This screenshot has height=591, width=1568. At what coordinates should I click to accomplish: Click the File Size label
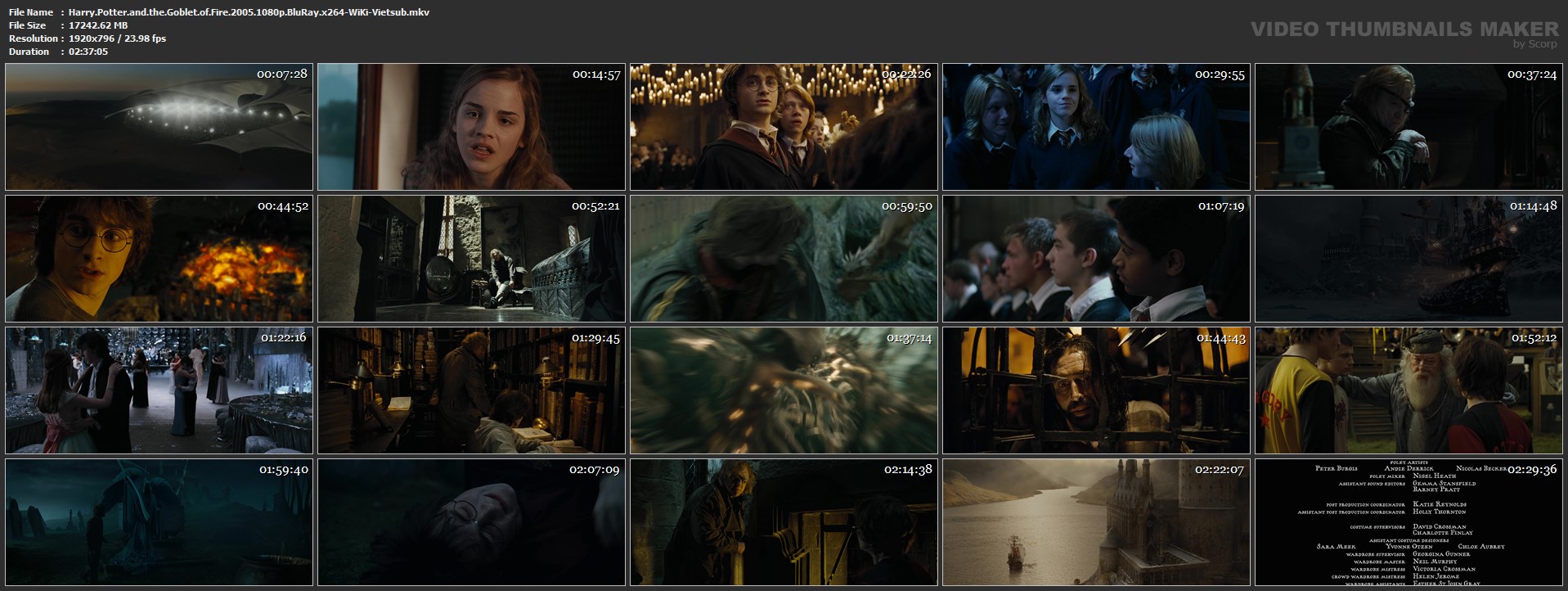tap(27, 25)
